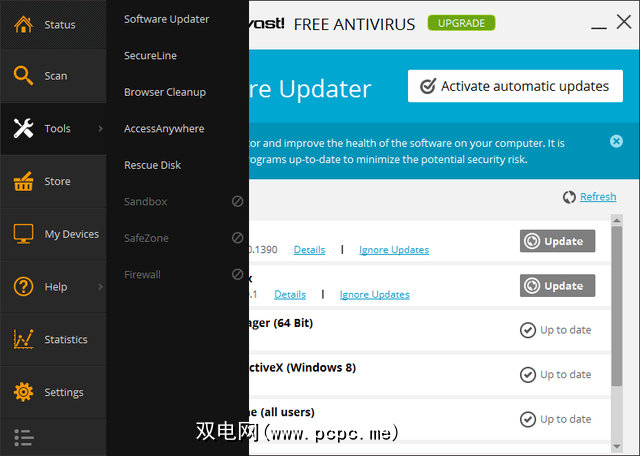Open Details link in second program row
This screenshot has height=456, width=640.
[290, 294]
